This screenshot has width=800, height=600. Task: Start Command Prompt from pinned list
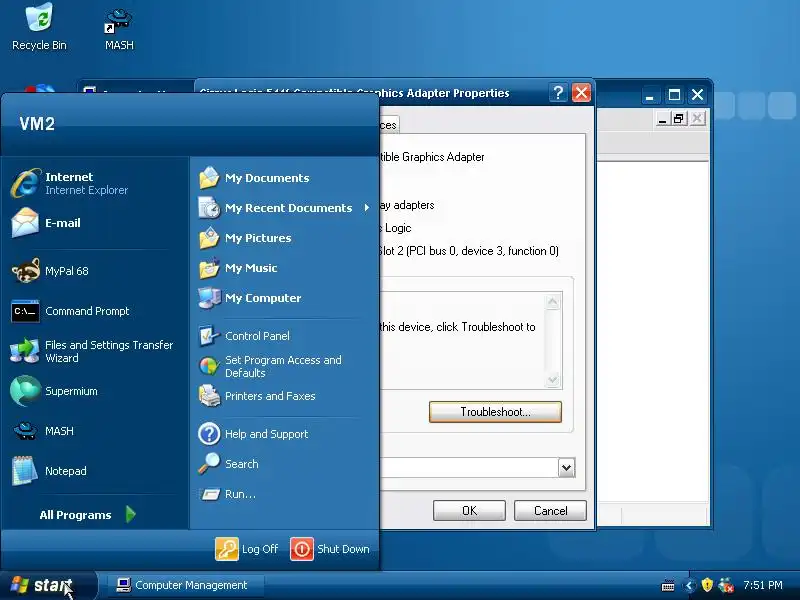tap(95, 311)
